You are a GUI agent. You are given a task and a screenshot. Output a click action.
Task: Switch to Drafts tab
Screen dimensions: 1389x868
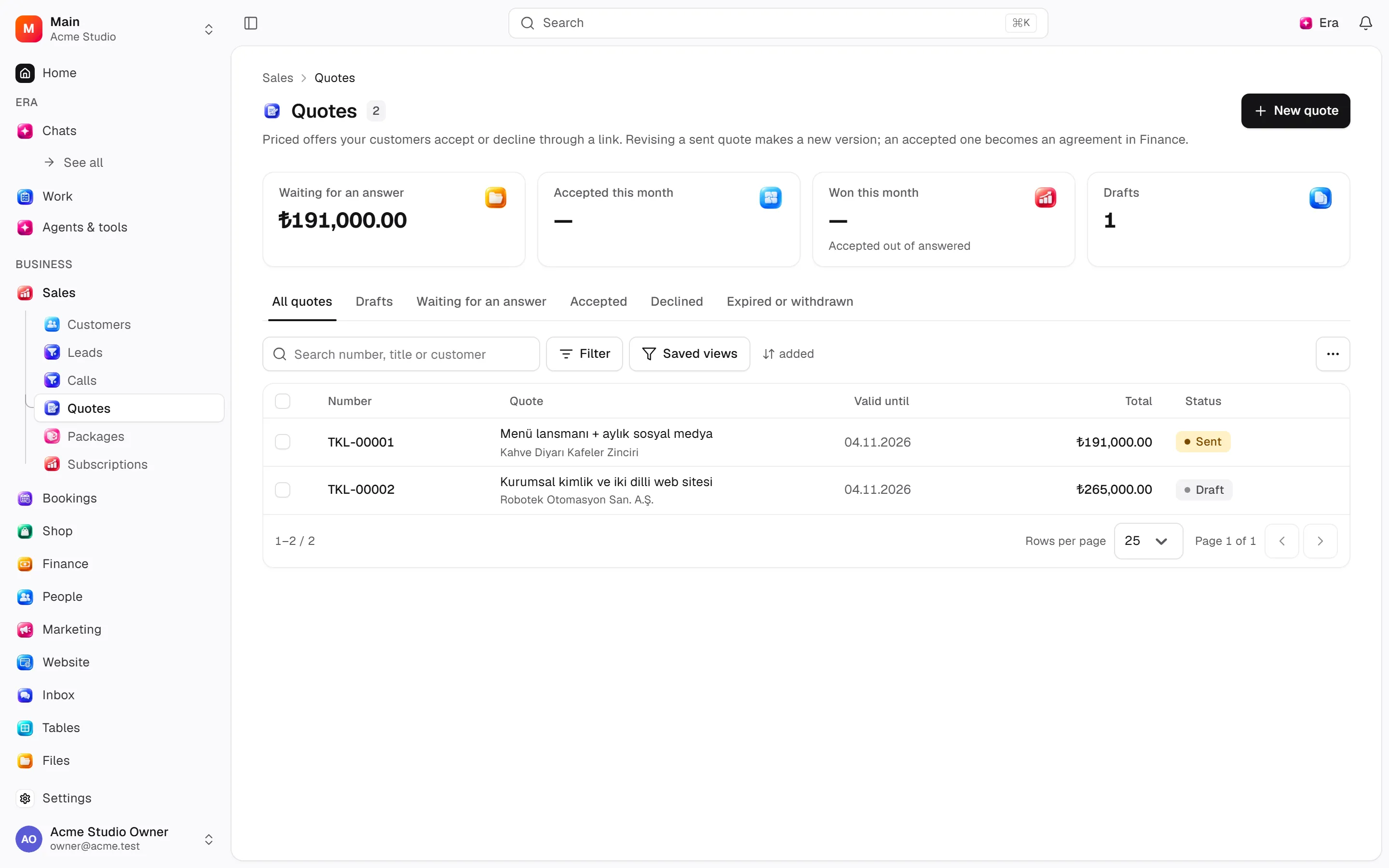click(374, 301)
